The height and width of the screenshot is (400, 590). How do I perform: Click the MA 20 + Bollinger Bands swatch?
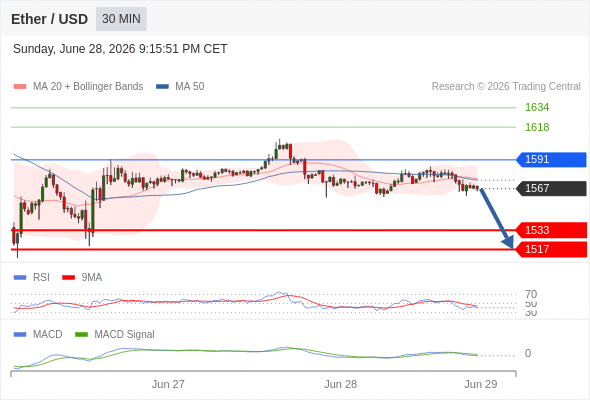[x=20, y=87]
